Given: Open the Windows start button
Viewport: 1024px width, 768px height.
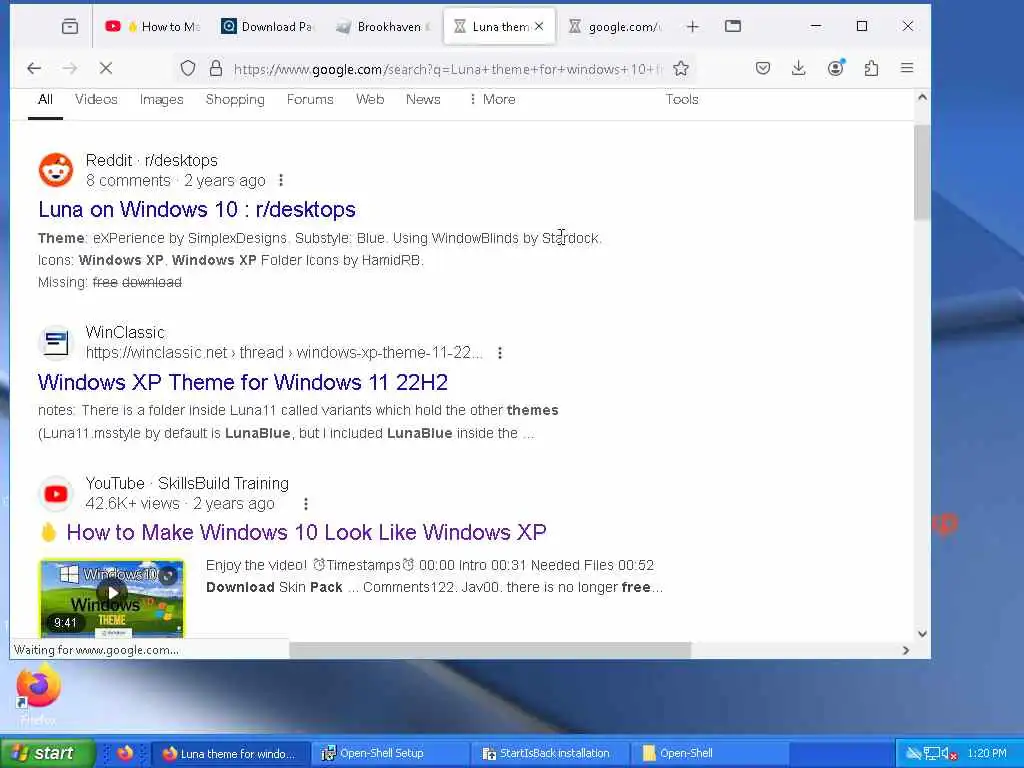Looking at the screenshot, I should click(47, 753).
